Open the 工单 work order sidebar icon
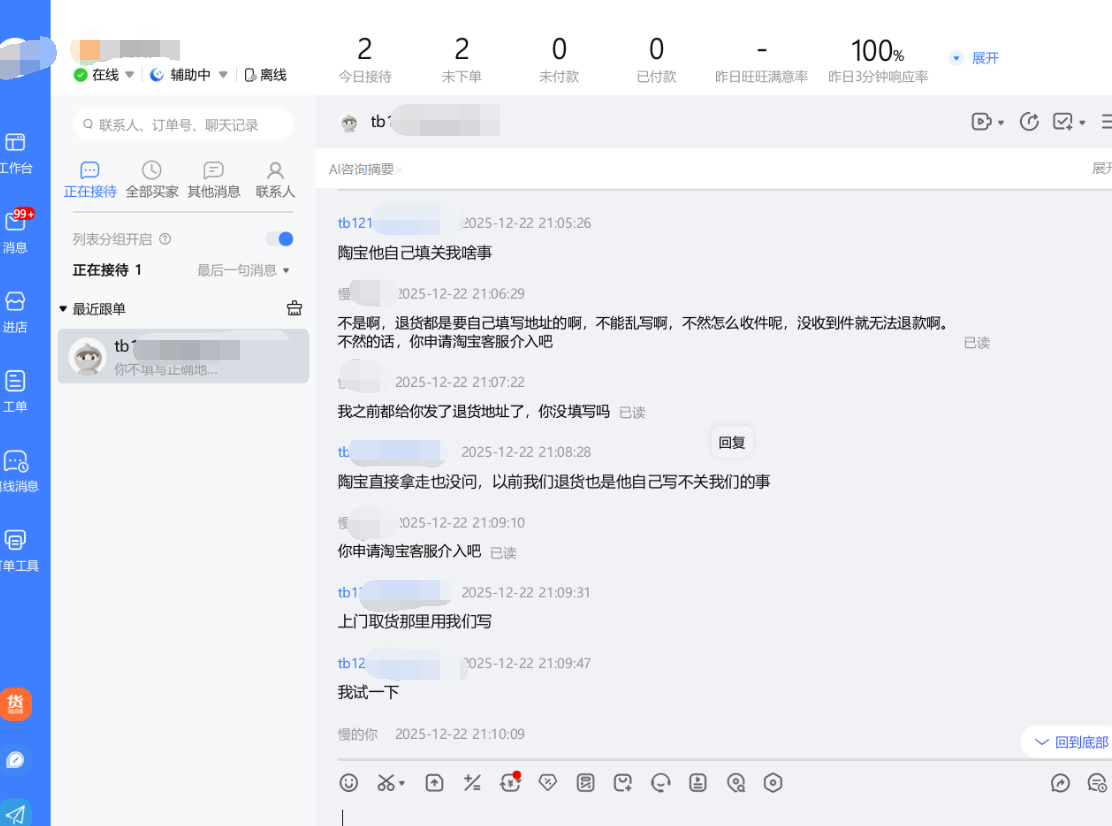 tap(16, 390)
